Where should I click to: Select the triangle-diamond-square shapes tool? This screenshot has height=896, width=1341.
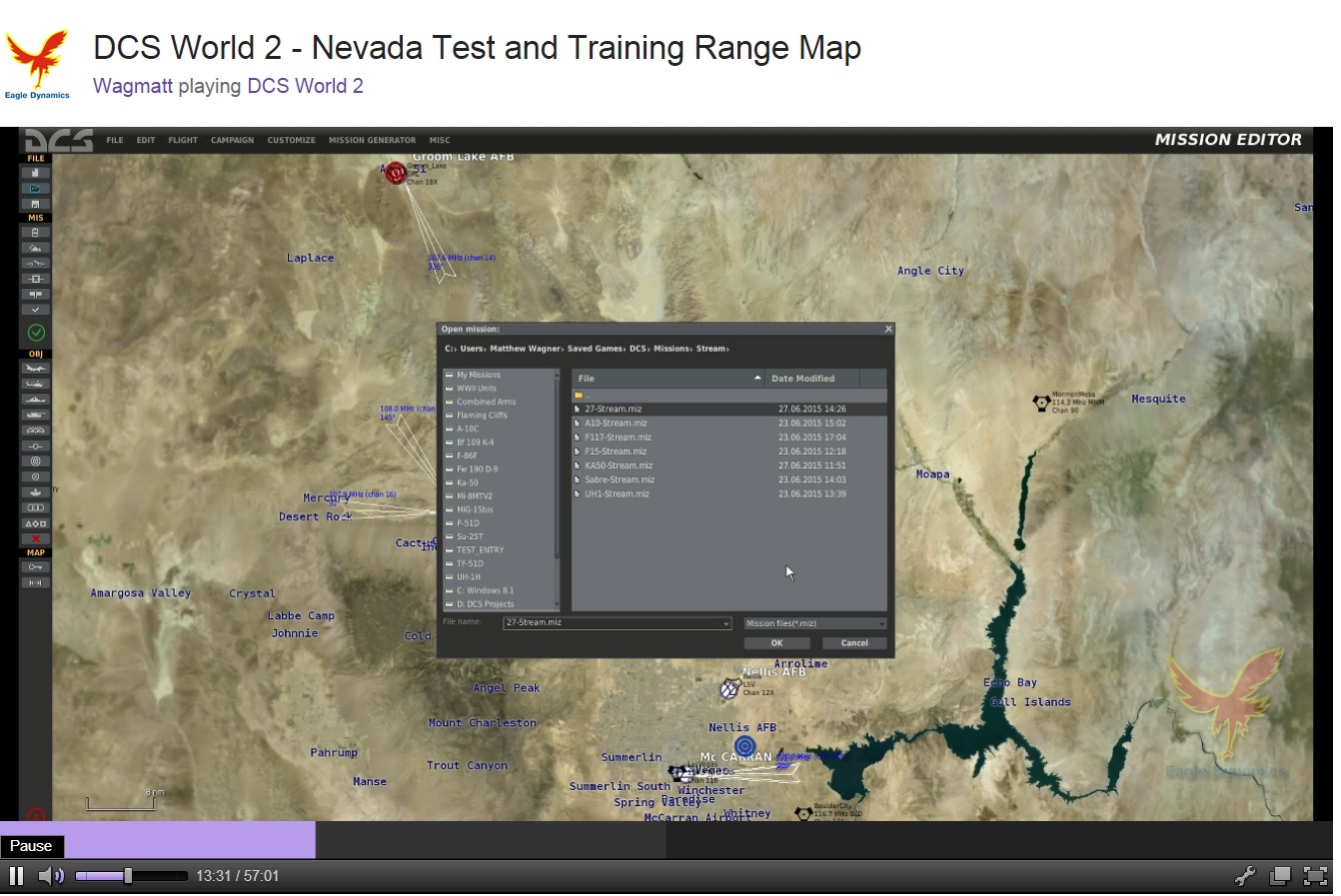click(35, 523)
